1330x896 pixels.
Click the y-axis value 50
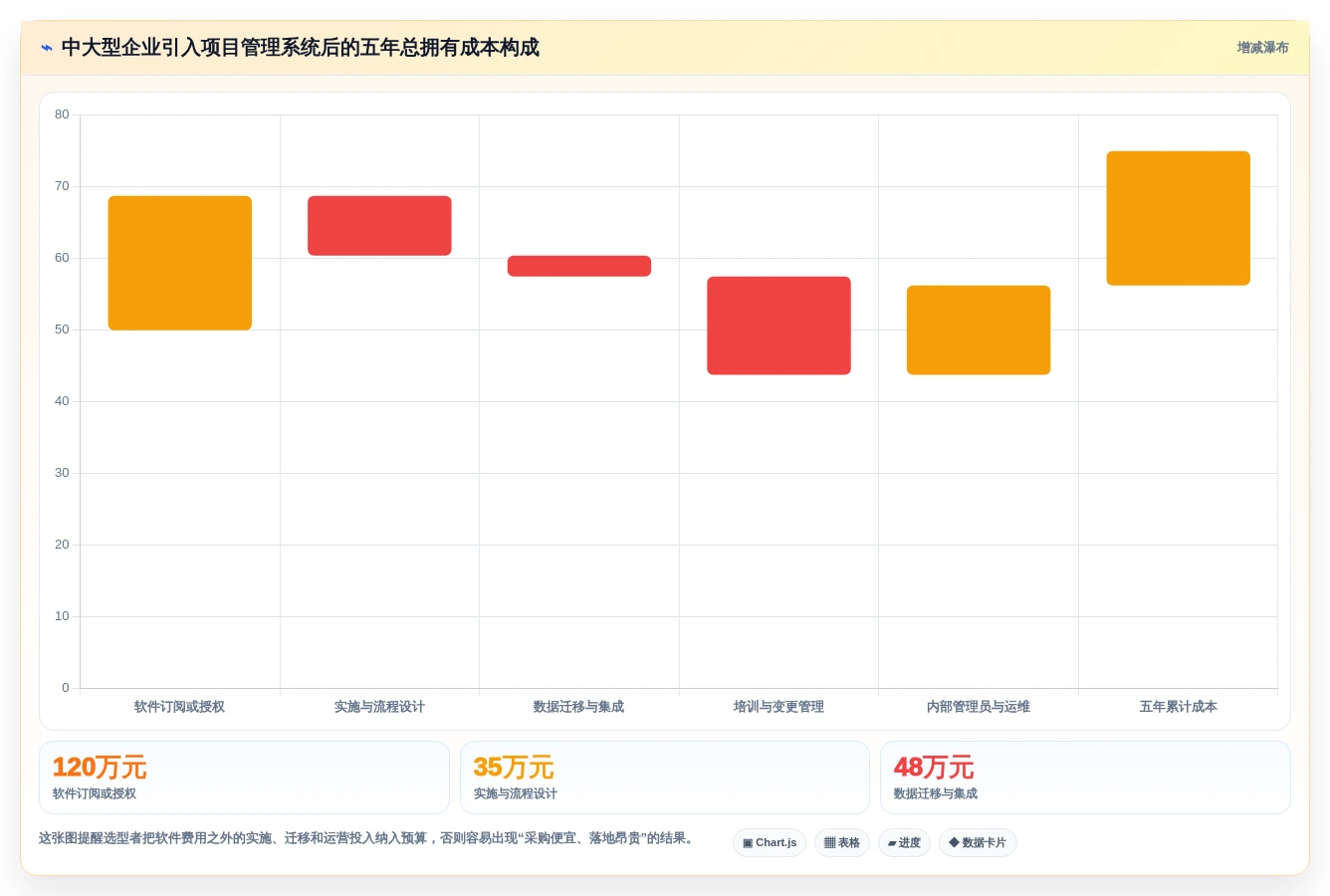click(x=62, y=330)
